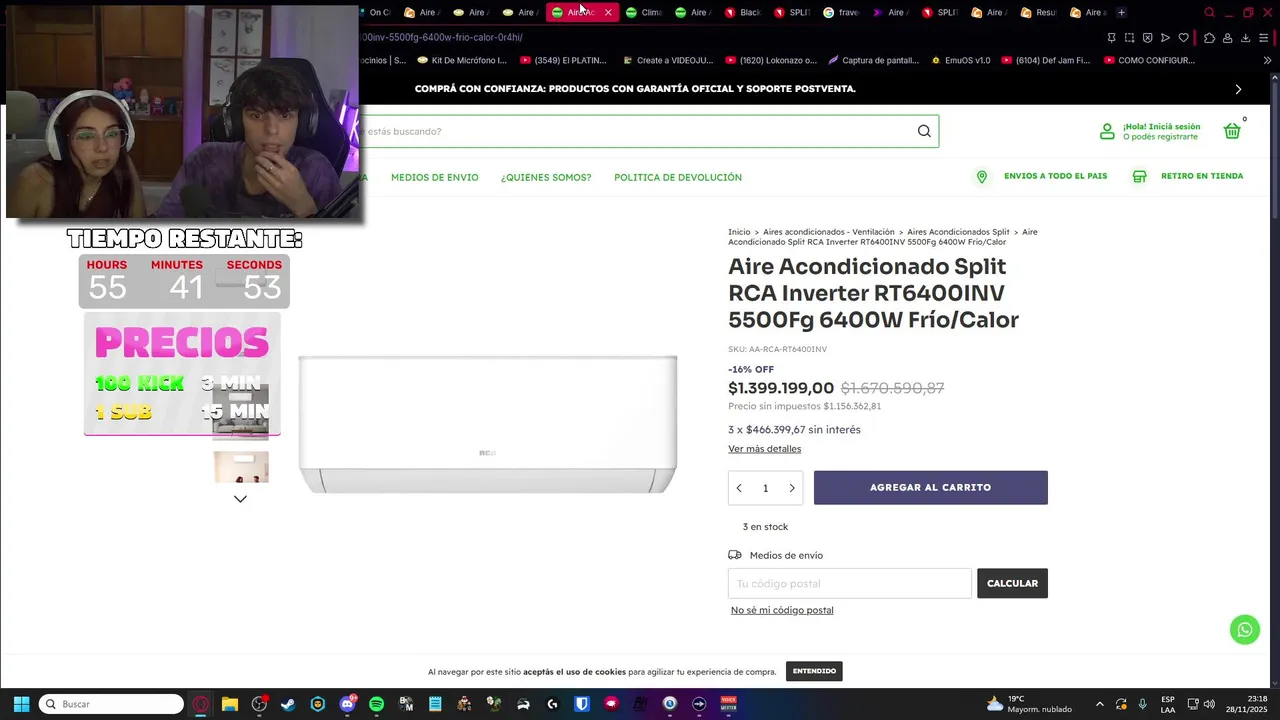Click the location pin icon for shipping
The image size is (1280, 720).
(x=982, y=176)
